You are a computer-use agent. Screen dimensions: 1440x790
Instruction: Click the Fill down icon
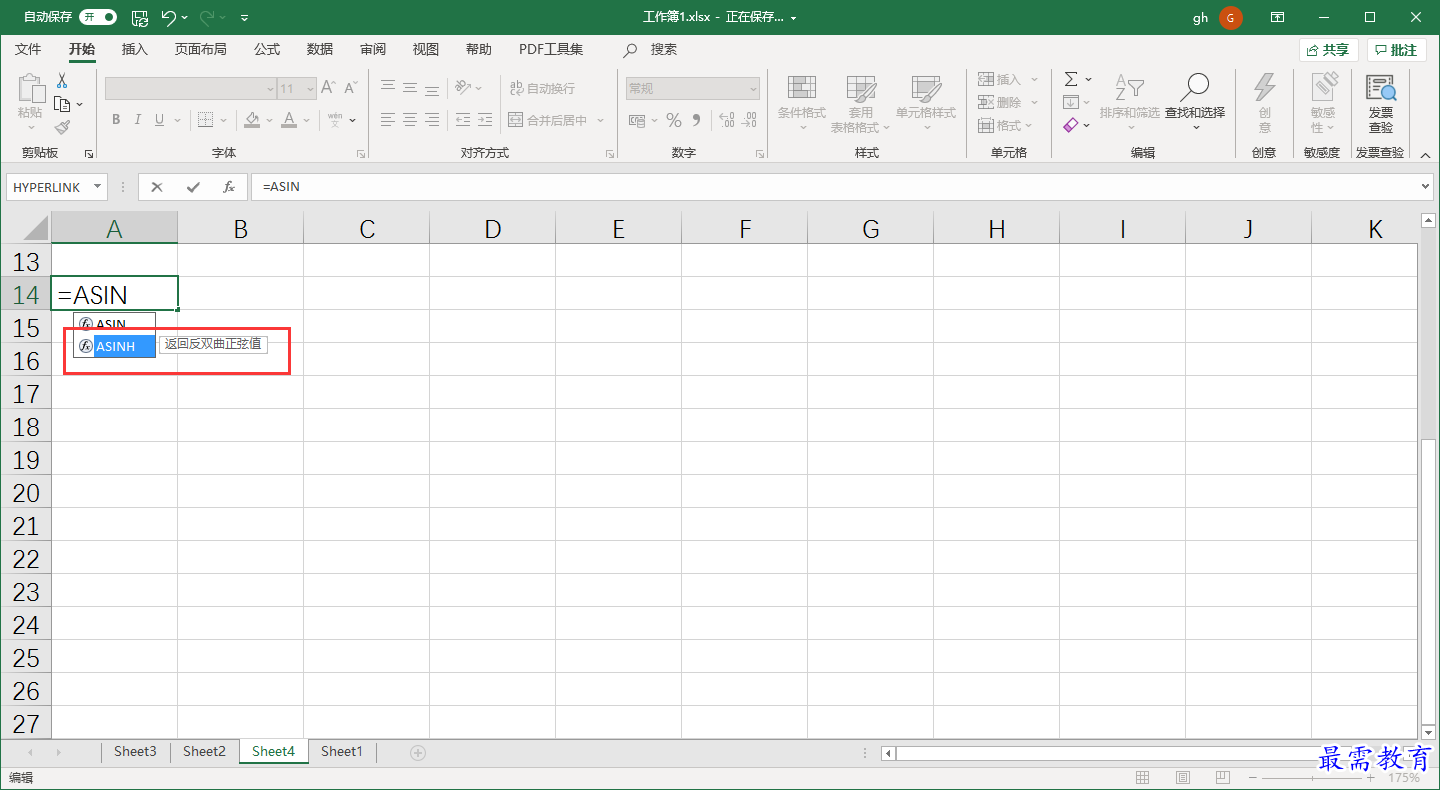click(x=1071, y=102)
